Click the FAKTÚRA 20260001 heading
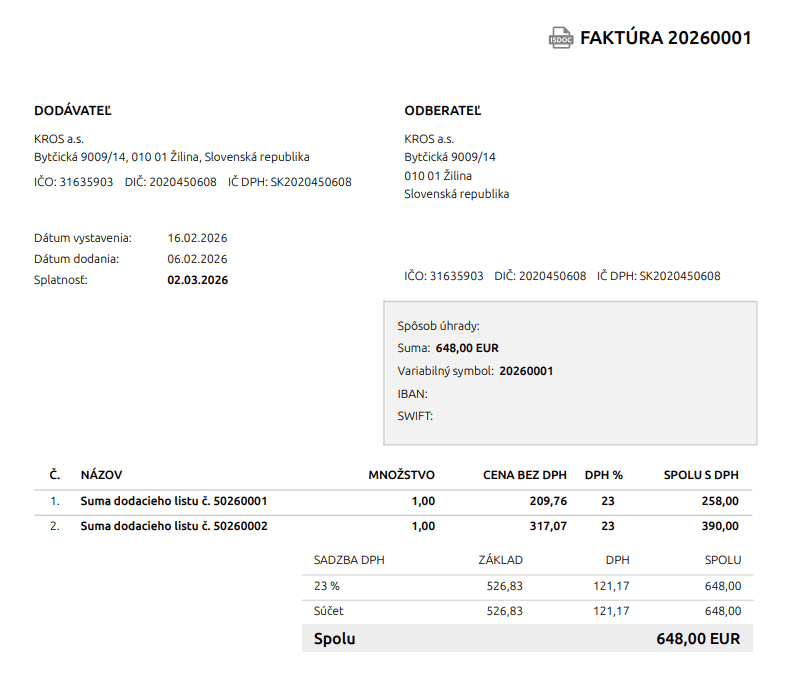This screenshot has height=692, width=786. click(x=665, y=39)
